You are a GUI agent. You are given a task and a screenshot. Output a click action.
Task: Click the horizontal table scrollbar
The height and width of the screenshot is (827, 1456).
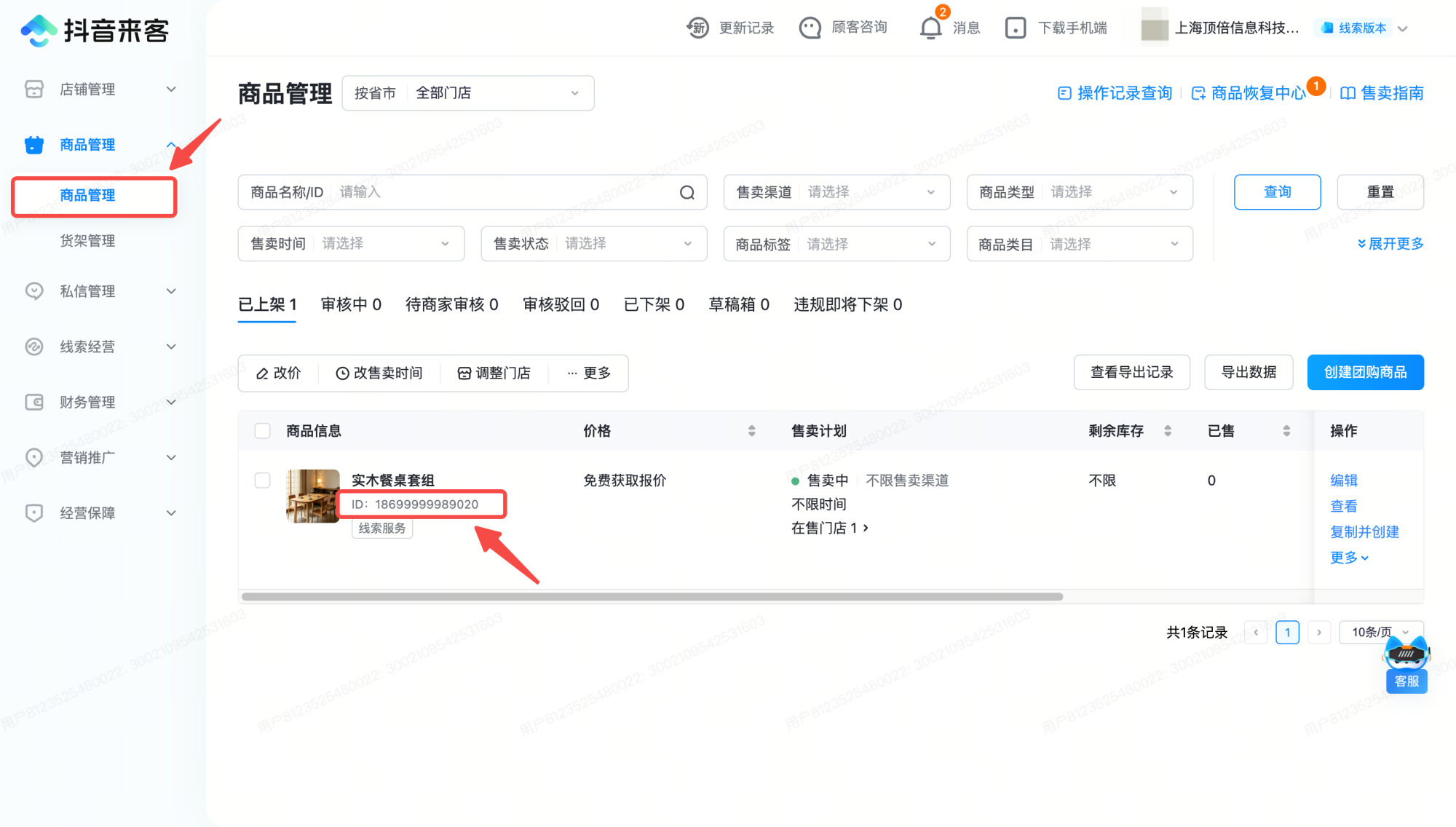[x=652, y=597]
